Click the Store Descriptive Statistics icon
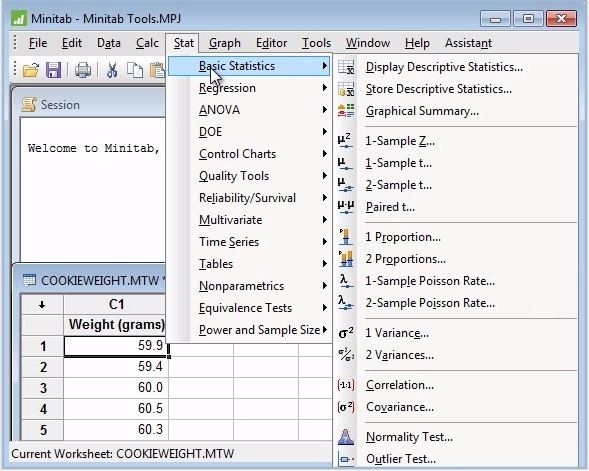 click(346, 89)
